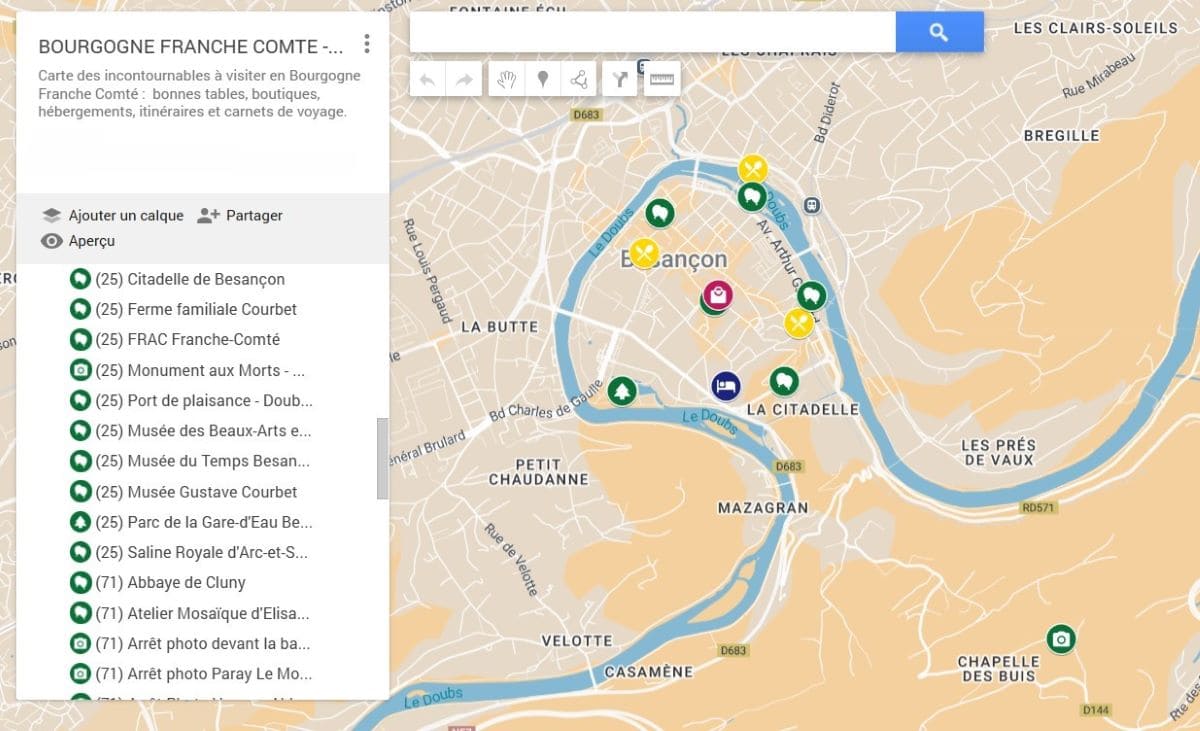Click a yellow crossed-utensils restaurant marker
Screen dimensions: 1200x731
pos(754,169)
